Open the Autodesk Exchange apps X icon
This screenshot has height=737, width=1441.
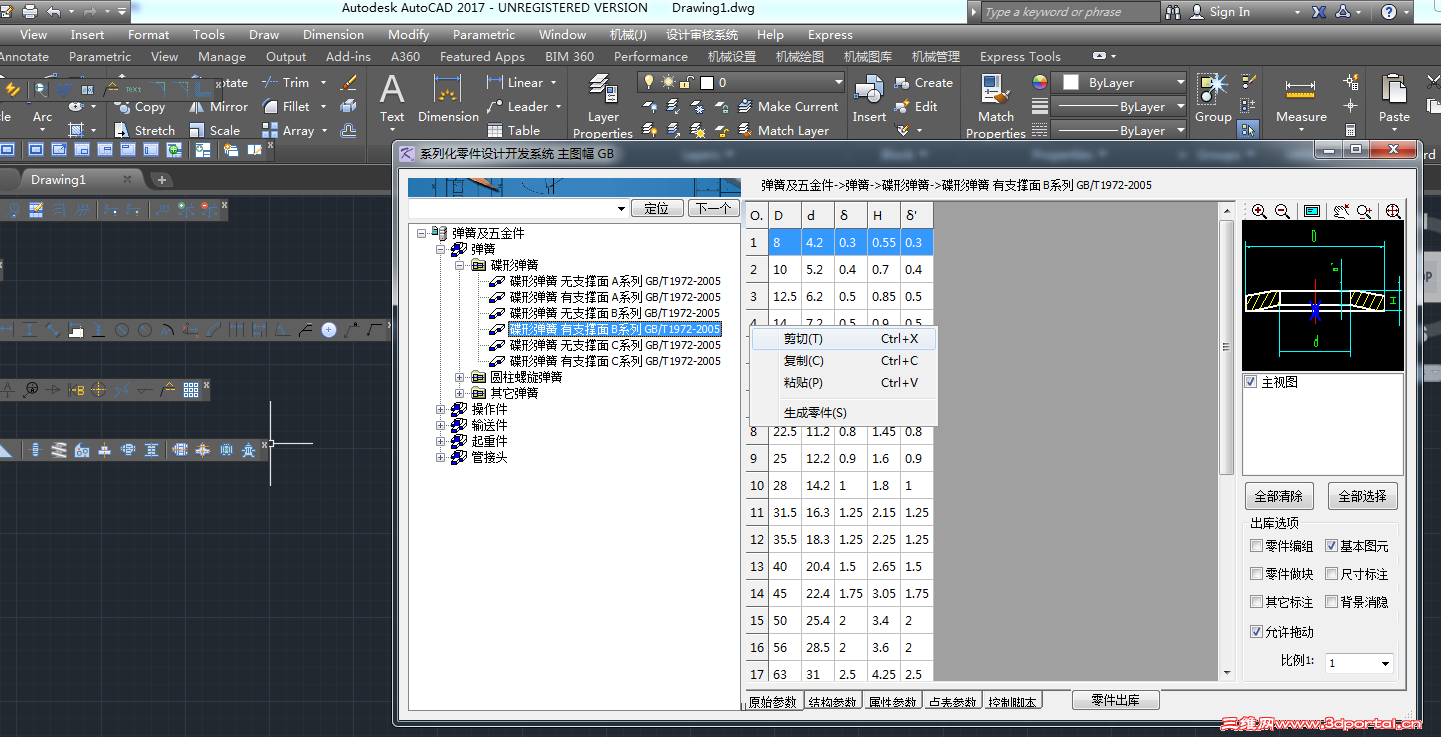pos(1320,12)
